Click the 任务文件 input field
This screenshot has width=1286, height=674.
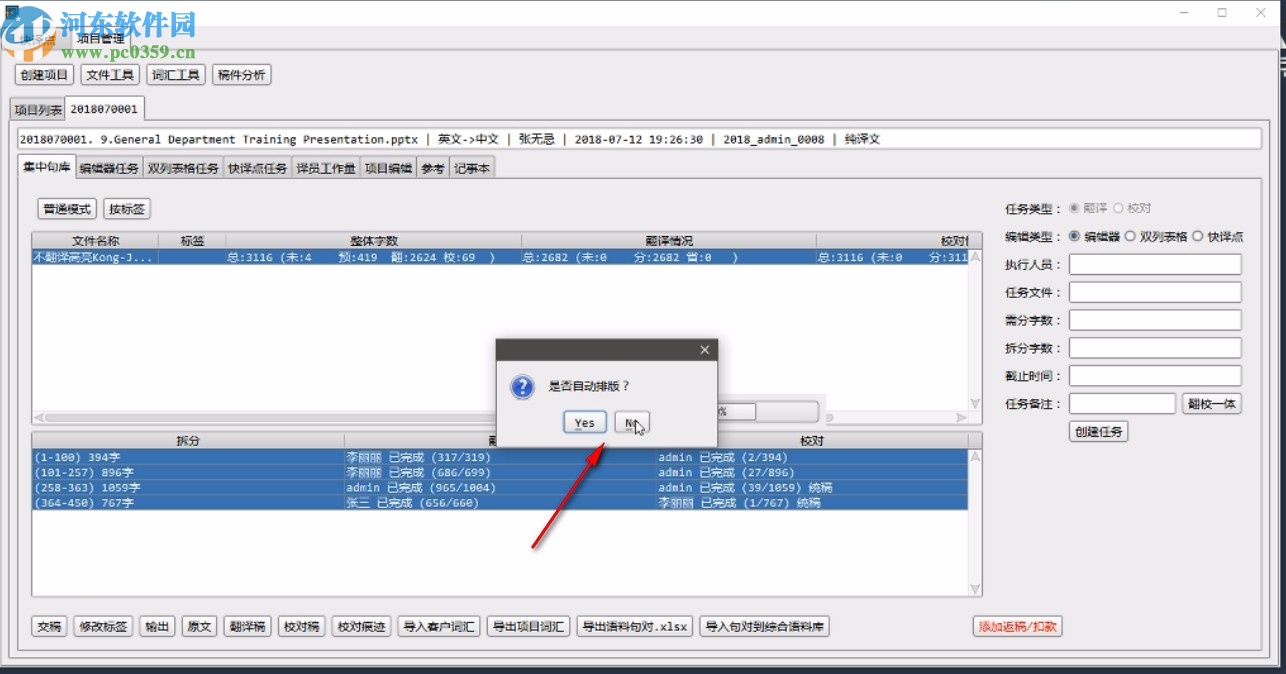(x=1155, y=292)
